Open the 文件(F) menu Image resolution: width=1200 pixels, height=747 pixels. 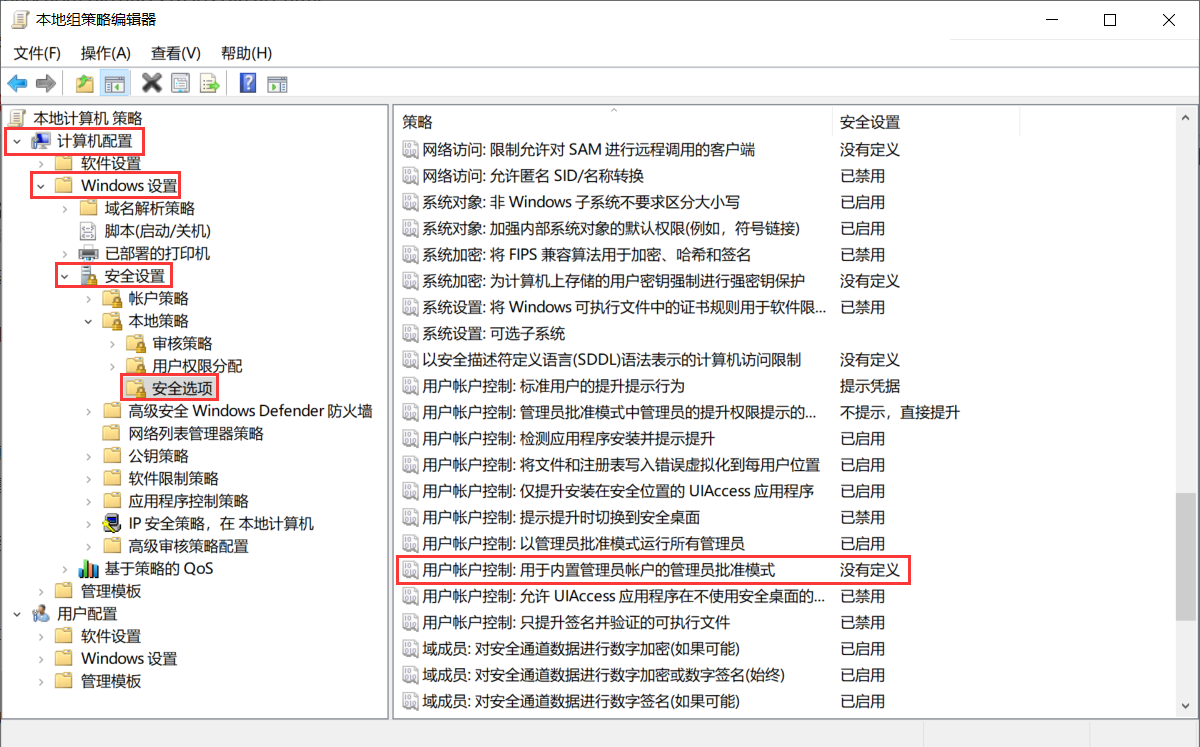37,53
